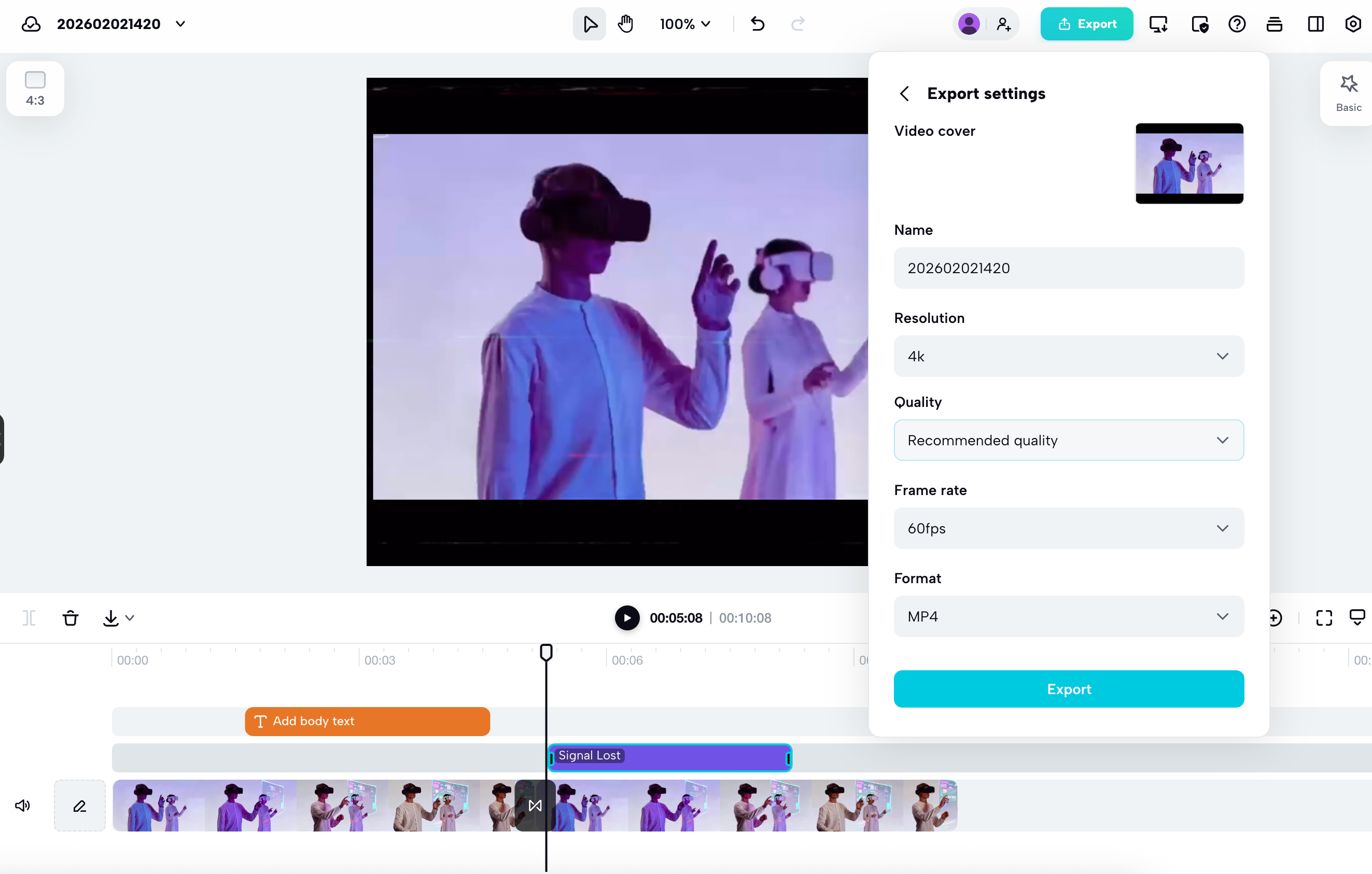The width and height of the screenshot is (1372, 874).
Task: Toggle the right sidebar panel
Action: (x=1315, y=24)
